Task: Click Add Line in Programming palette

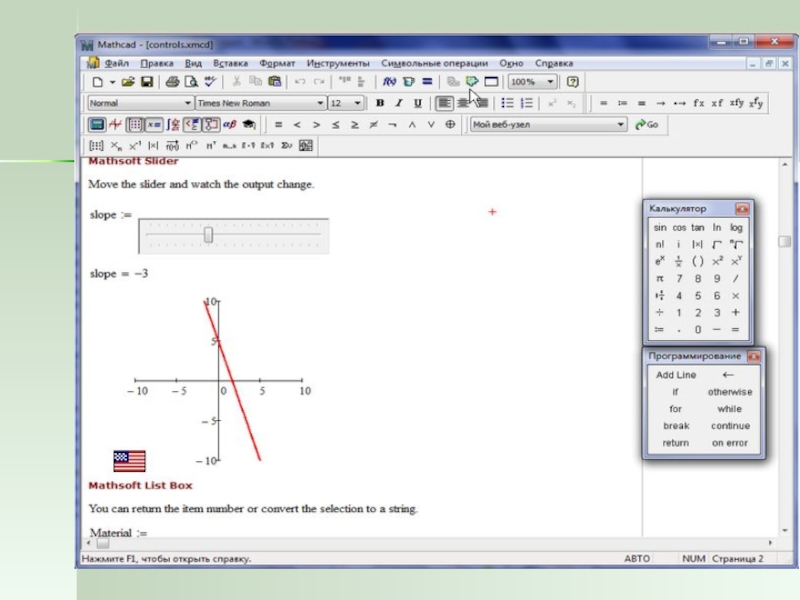Action: 676,375
